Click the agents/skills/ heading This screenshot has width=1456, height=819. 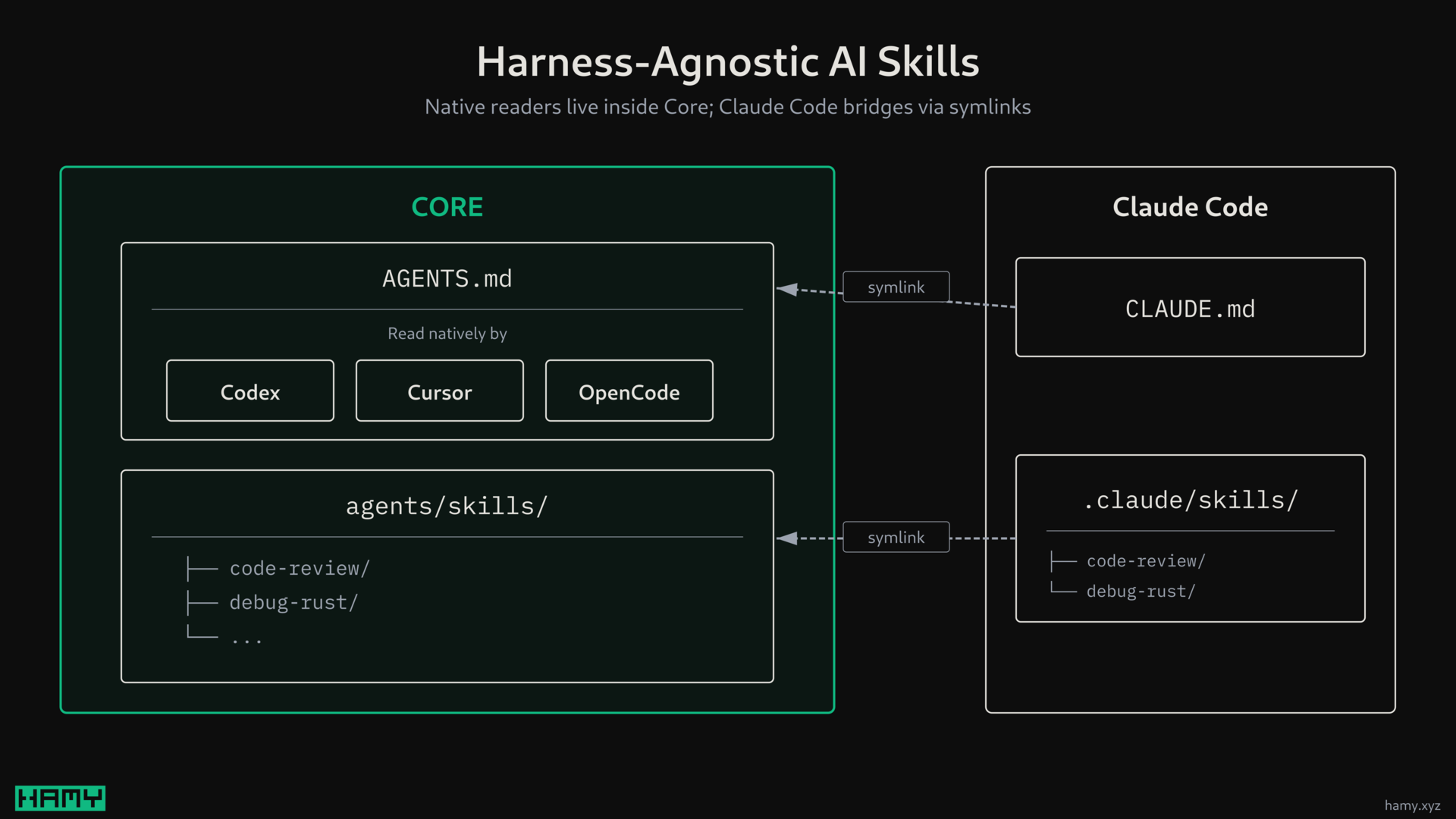447,506
